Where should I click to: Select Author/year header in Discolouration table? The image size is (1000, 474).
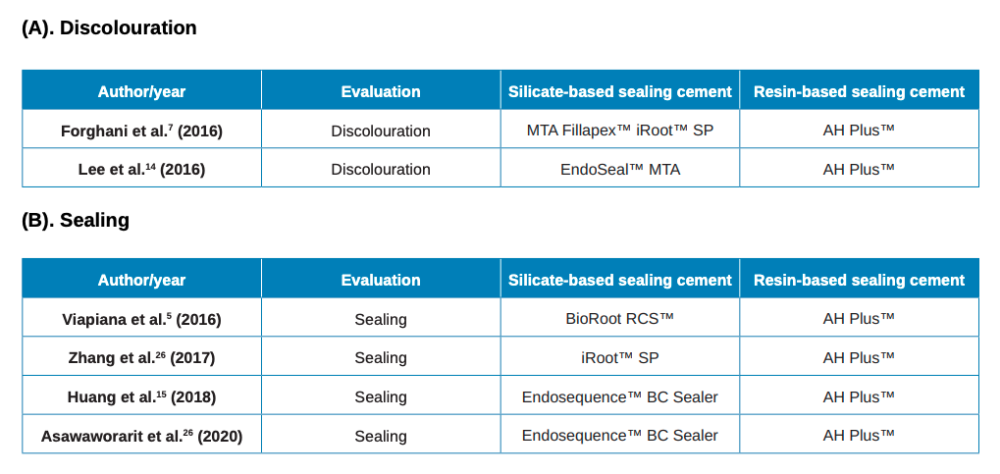141,91
